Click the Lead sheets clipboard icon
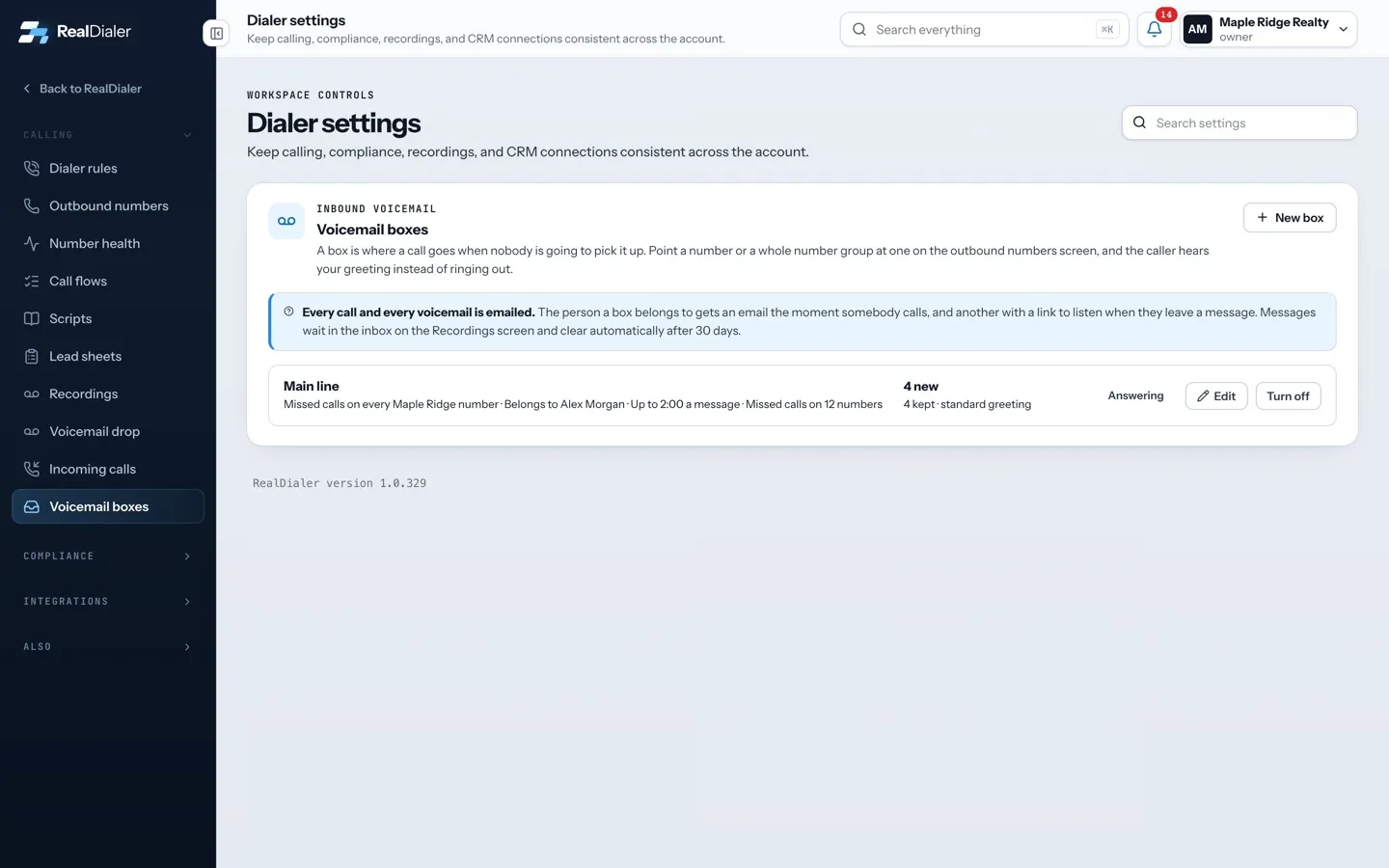1389x868 pixels. pyautogui.click(x=32, y=356)
